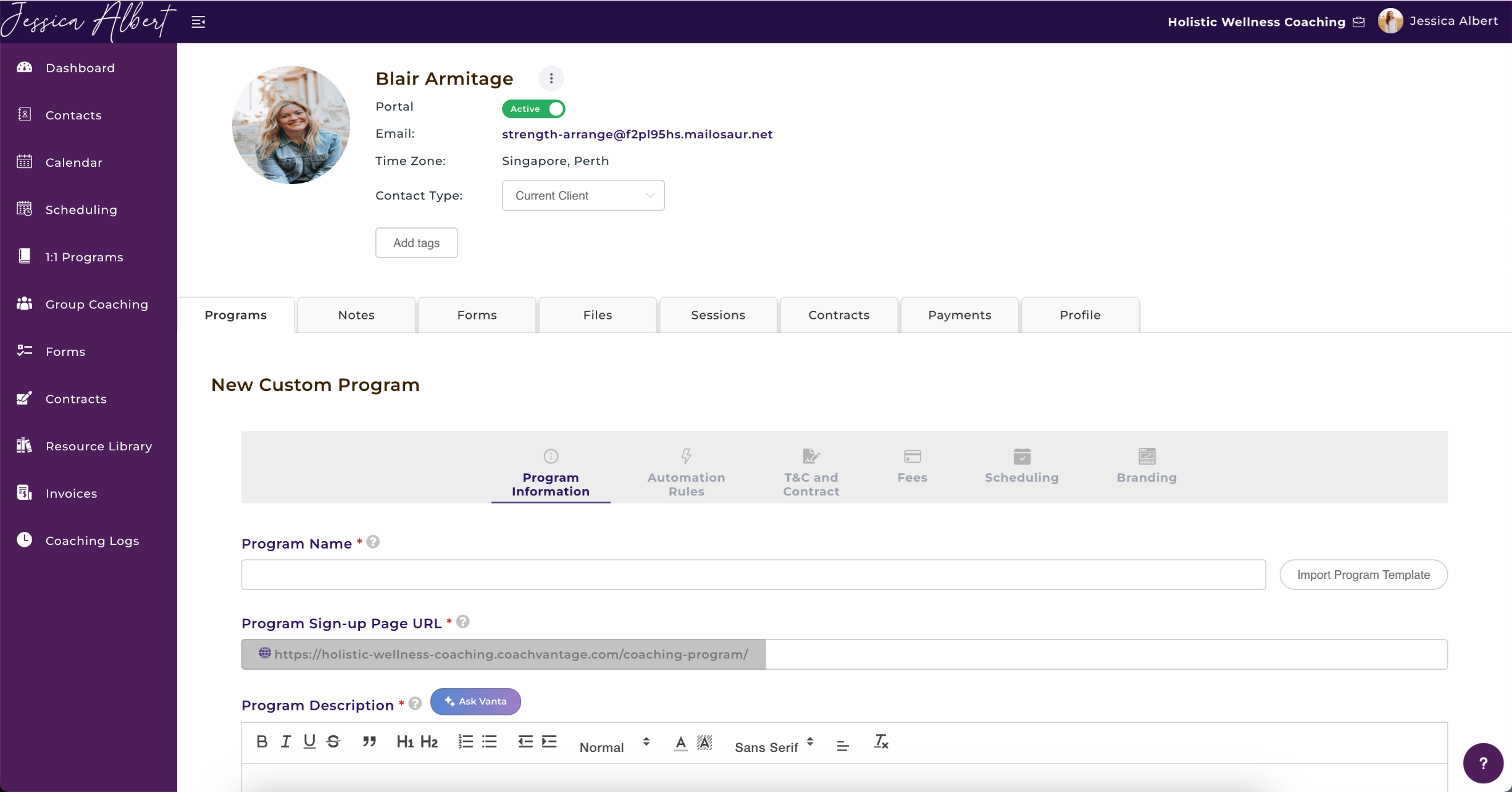This screenshot has height=792, width=1512.
Task: Click the Import Program Template button
Action: pyautogui.click(x=1363, y=575)
